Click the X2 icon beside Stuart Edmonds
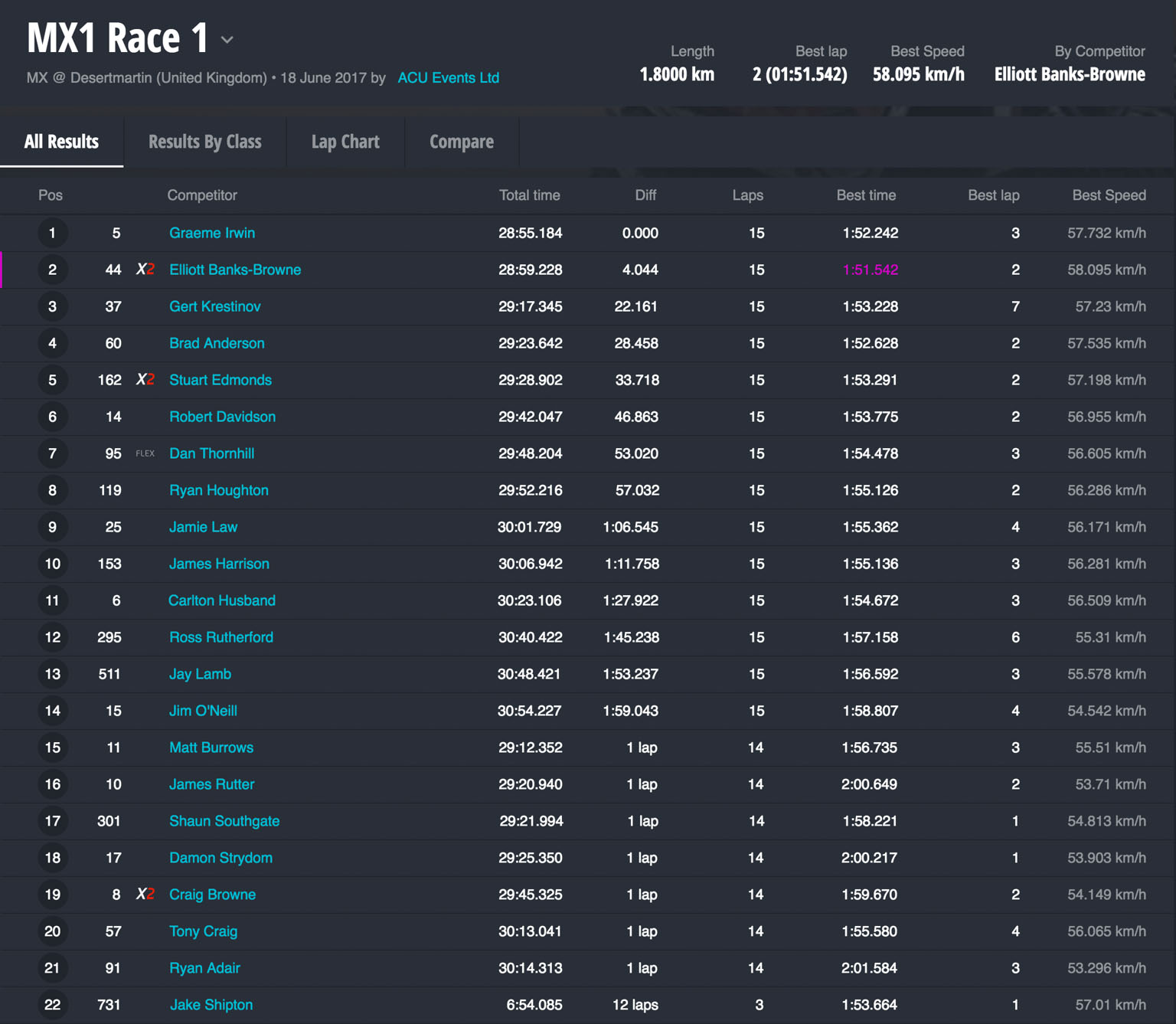1176x1024 pixels. 145,380
